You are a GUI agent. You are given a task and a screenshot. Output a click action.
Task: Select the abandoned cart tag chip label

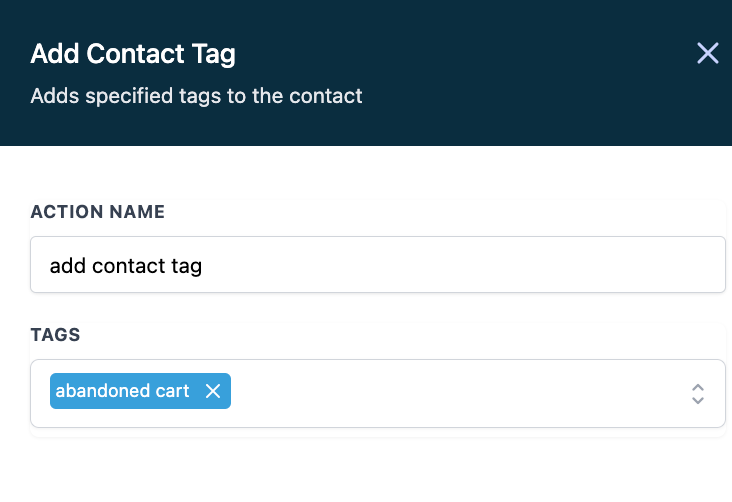click(122, 391)
